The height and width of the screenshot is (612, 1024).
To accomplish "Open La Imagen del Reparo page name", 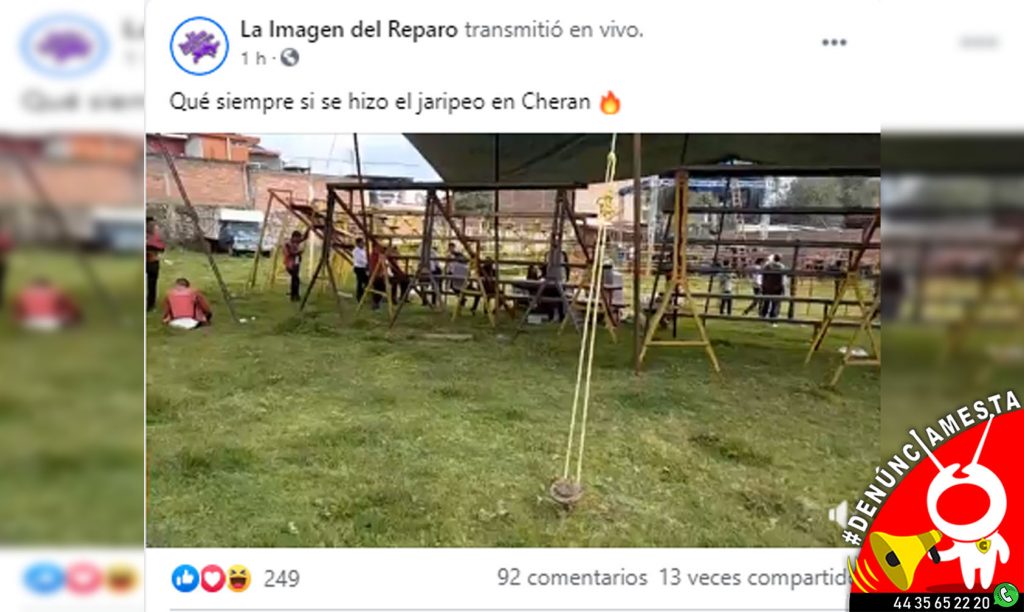I will (350, 29).
